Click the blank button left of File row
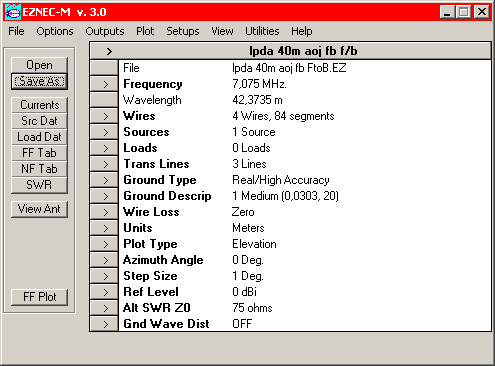This screenshot has height=366, width=495. coord(104,68)
